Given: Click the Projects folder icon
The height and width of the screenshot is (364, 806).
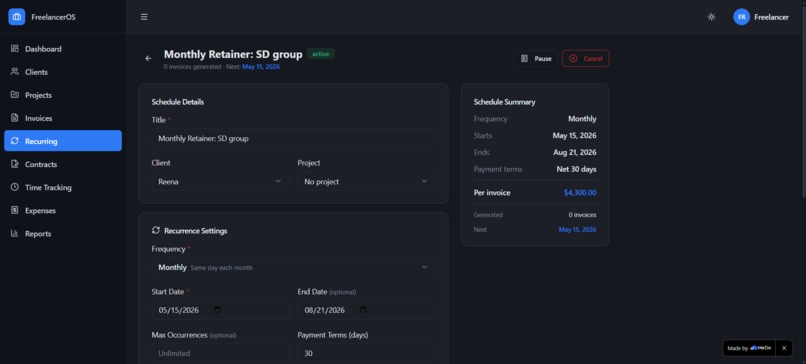Looking at the screenshot, I should coord(14,95).
